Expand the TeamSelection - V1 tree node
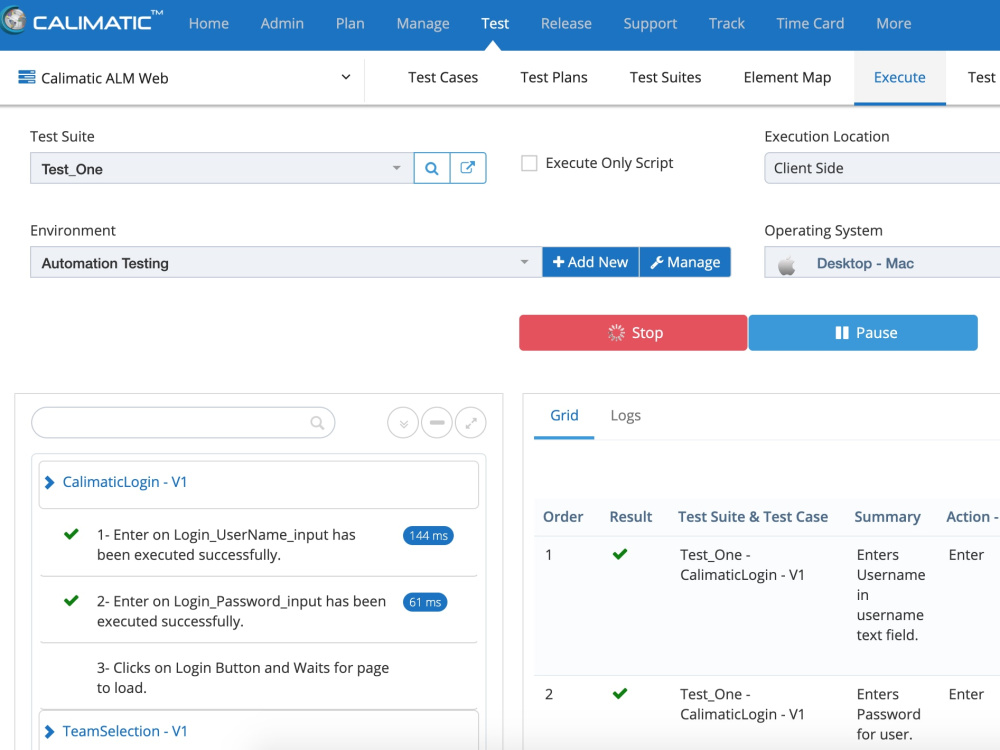This screenshot has width=1000, height=750. [49, 732]
